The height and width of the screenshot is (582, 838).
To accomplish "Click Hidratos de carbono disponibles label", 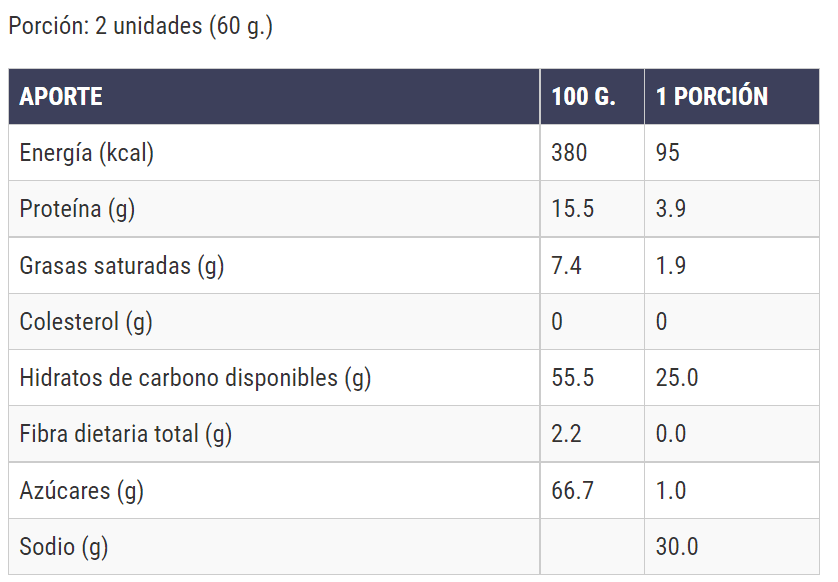I will pyautogui.click(x=195, y=378).
